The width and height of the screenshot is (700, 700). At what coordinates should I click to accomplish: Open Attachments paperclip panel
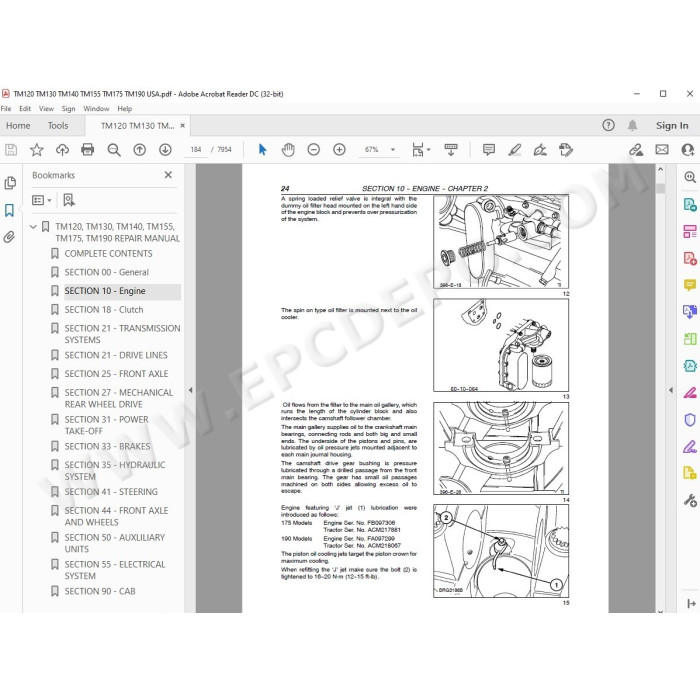(x=9, y=237)
